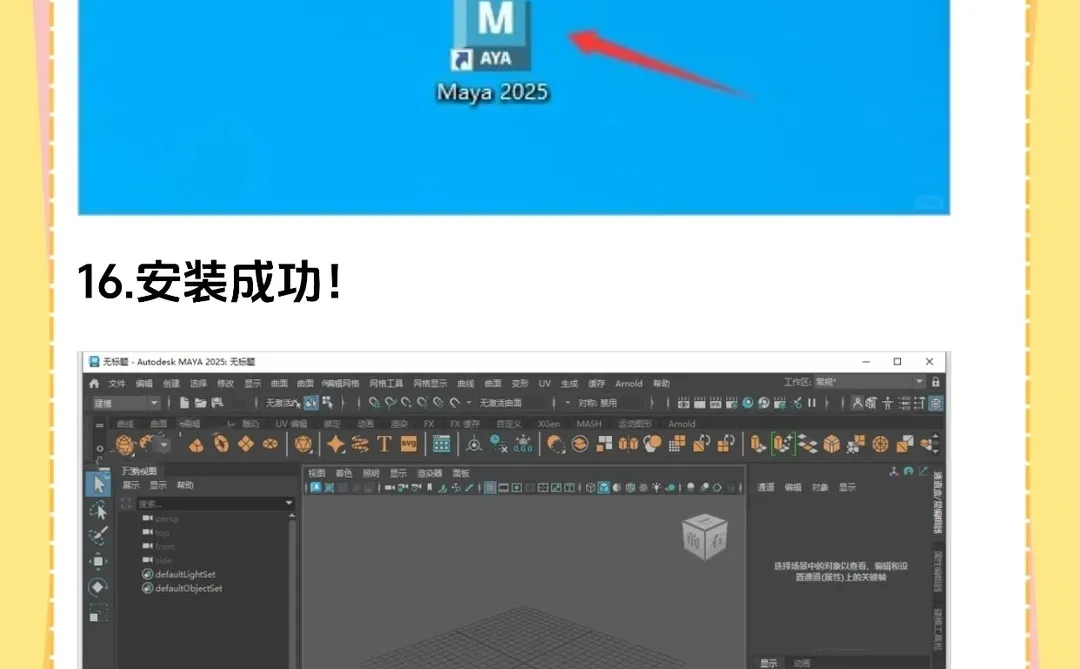The width and height of the screenshot is (1080, 669).
Task: Open the 渲染器 menu in the viewport panel
Action: tap(428, 472)
